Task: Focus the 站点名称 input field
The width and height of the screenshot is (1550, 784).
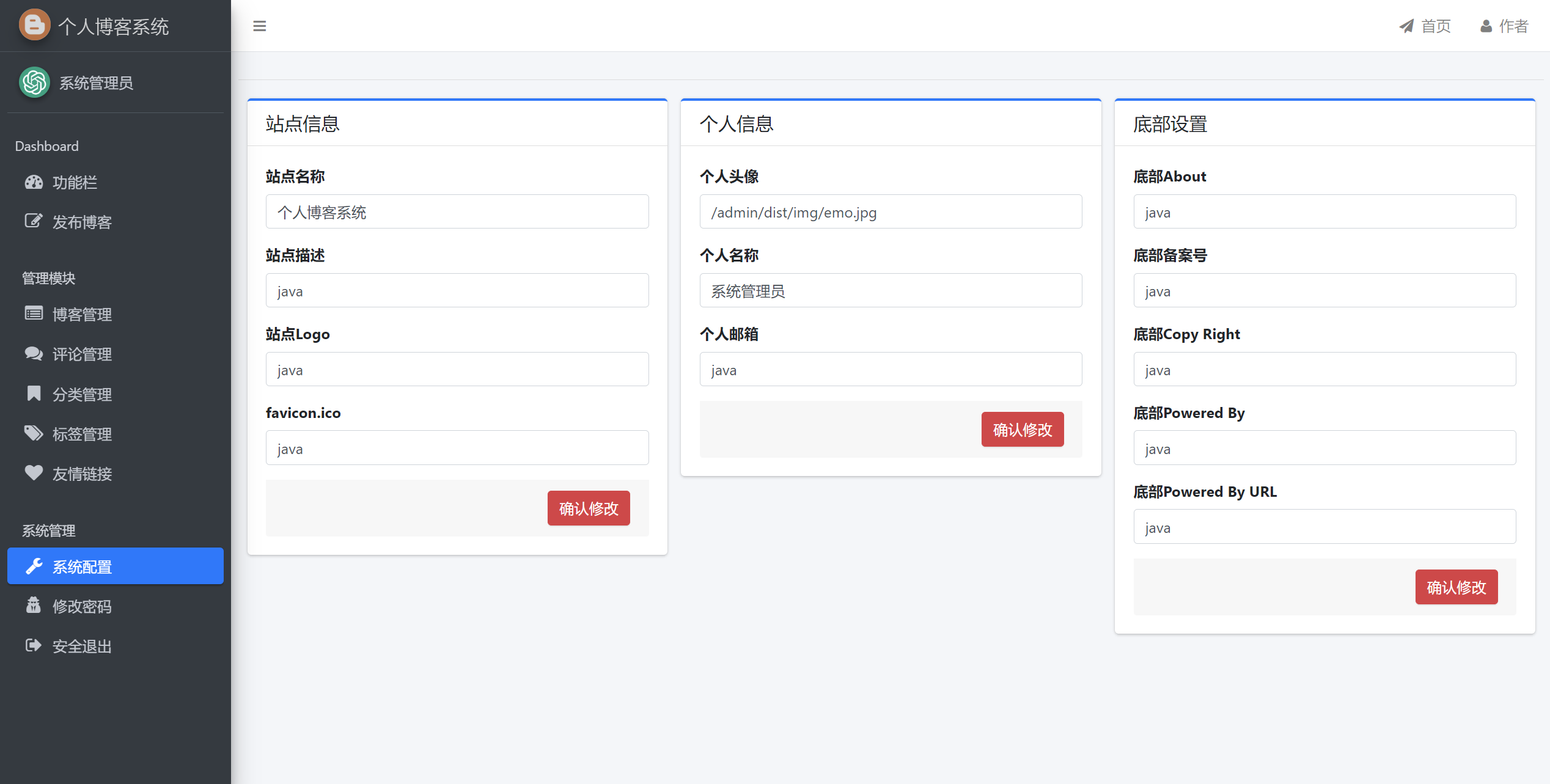Action: click(457, 211)
